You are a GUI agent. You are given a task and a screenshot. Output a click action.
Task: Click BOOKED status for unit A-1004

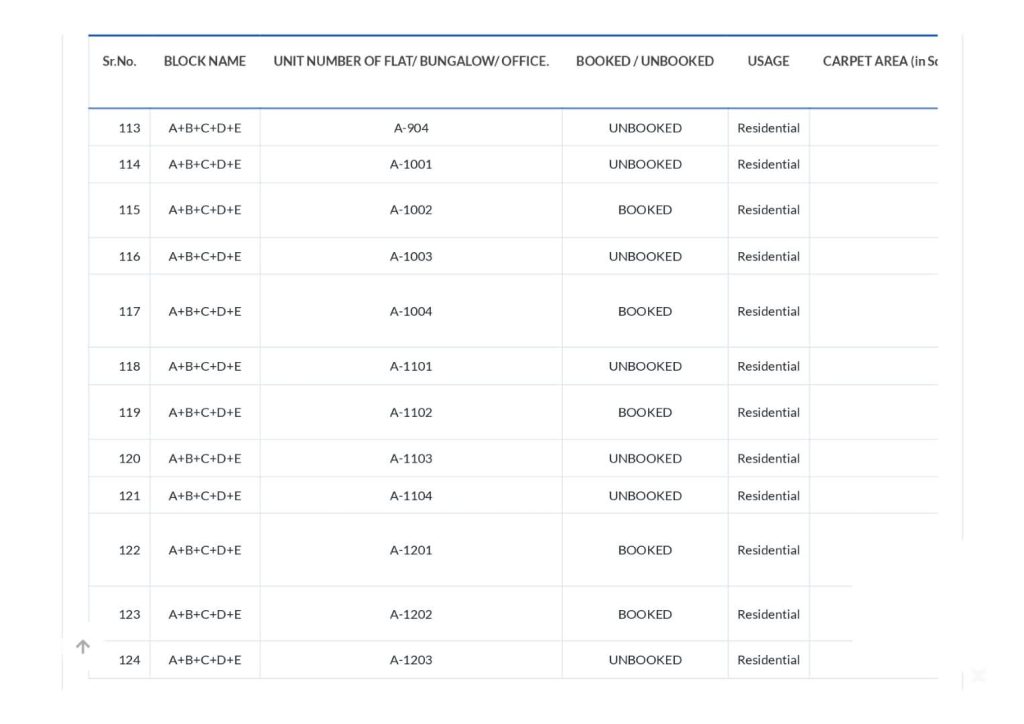[x=645, y=311]
